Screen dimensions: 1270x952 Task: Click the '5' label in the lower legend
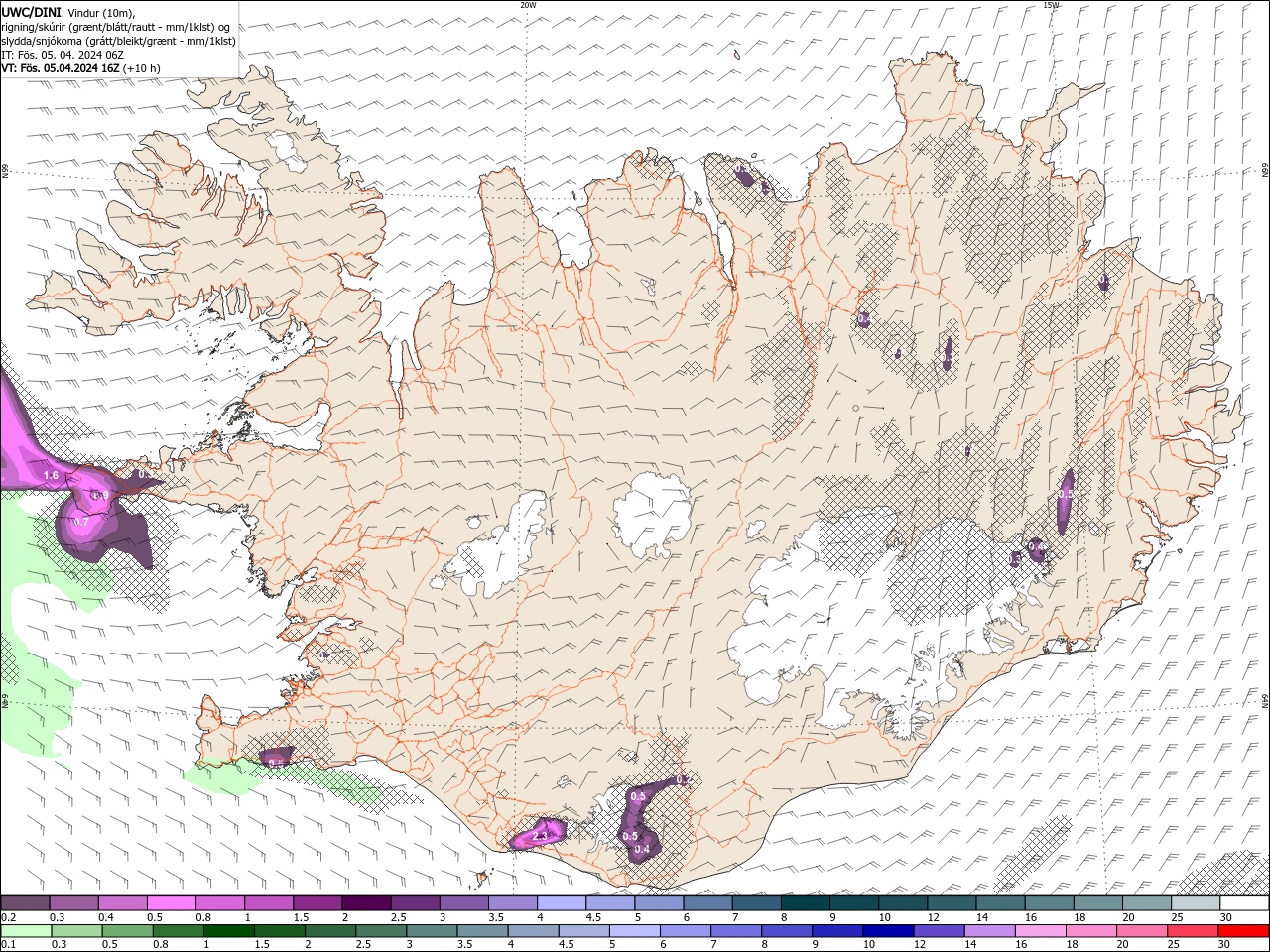pyautogui.click(x=612, y=945)
